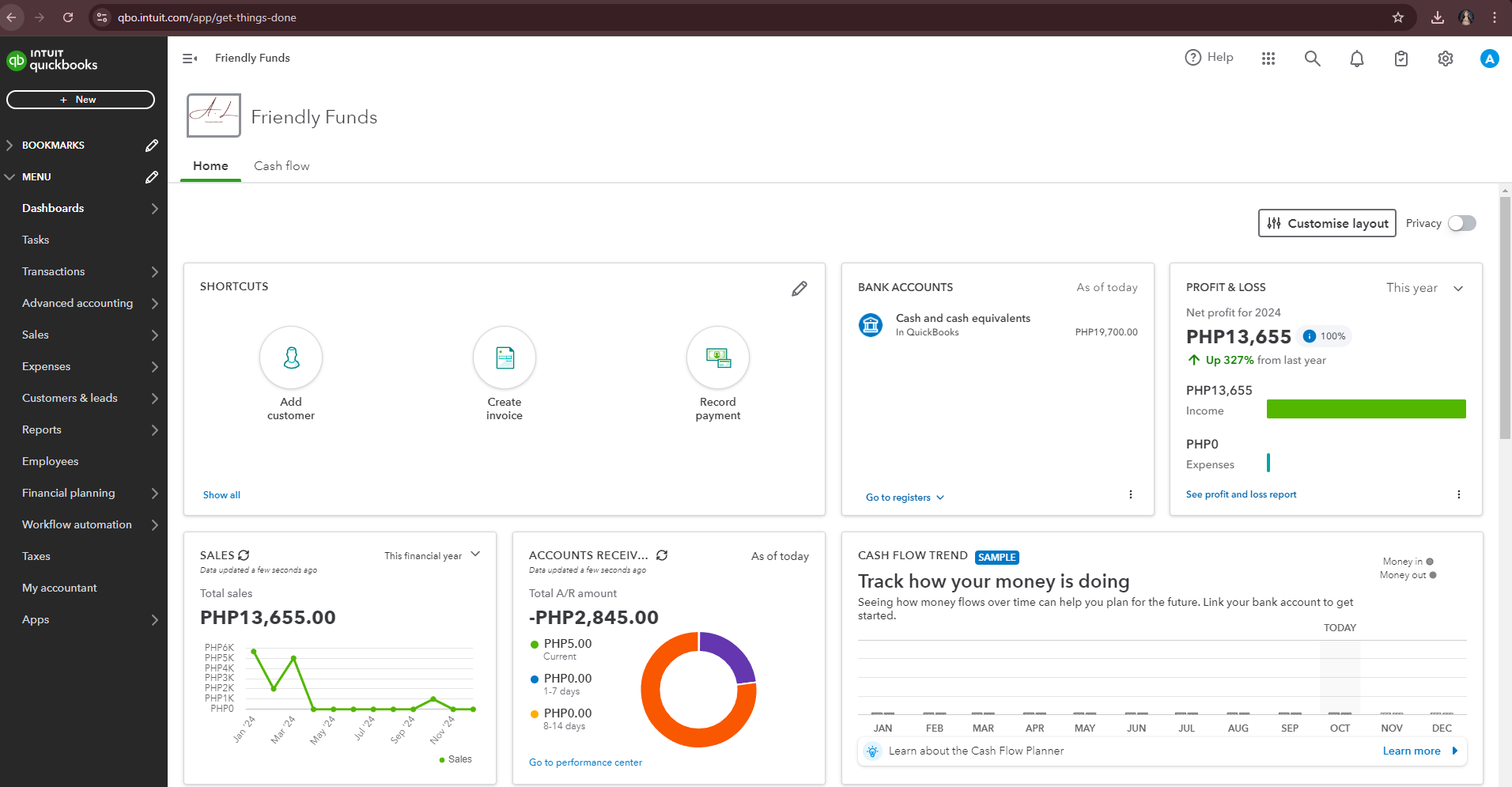
Task: Click the Customise layout button
Action: point(1327,224)
